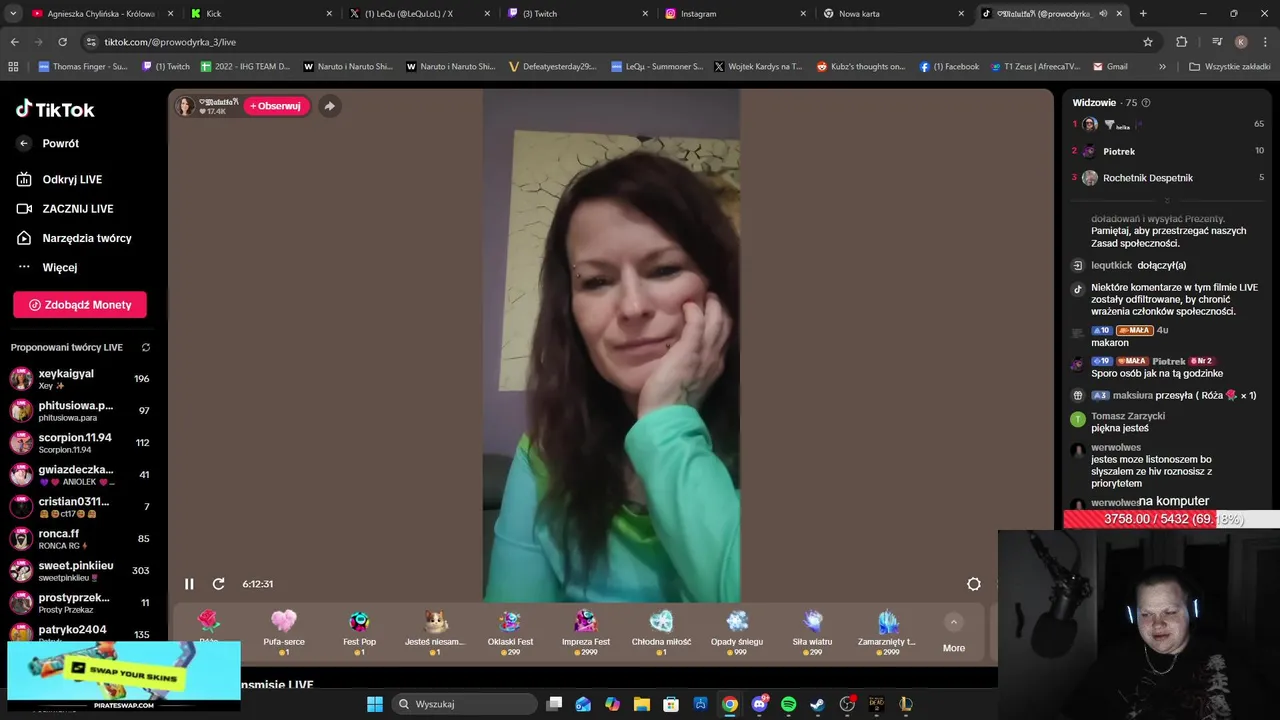The height and width of the screenshot is (720, 1280).
Task: Open a new browser tab with plus
Action: (1143, 14)
